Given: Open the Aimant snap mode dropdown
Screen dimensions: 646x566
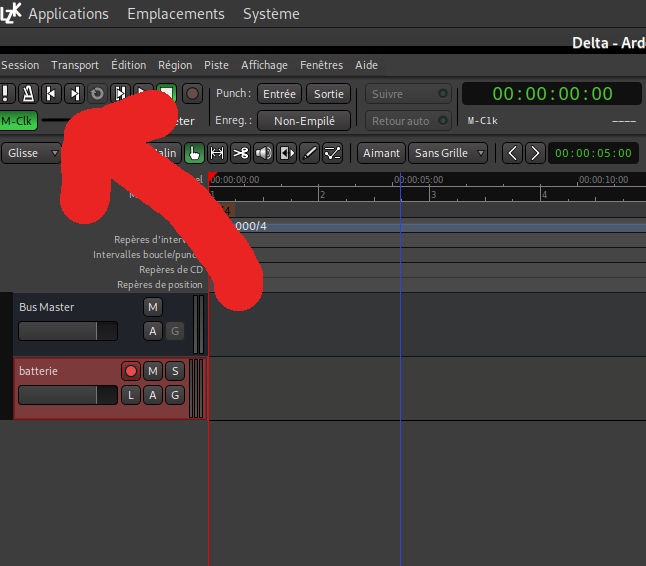Looking at the screenshot, I should coord(381,153).
